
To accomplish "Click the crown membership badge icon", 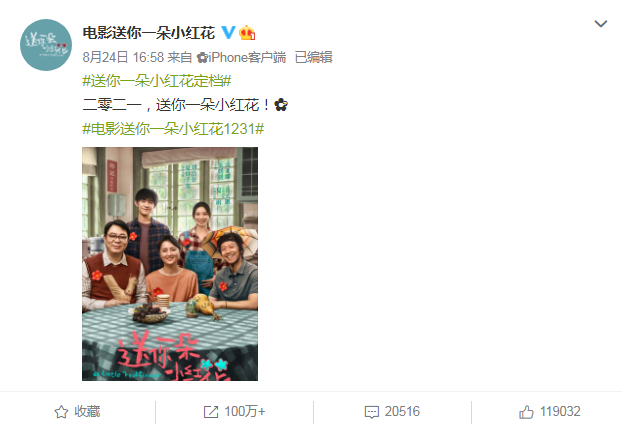I will point(247,33).
